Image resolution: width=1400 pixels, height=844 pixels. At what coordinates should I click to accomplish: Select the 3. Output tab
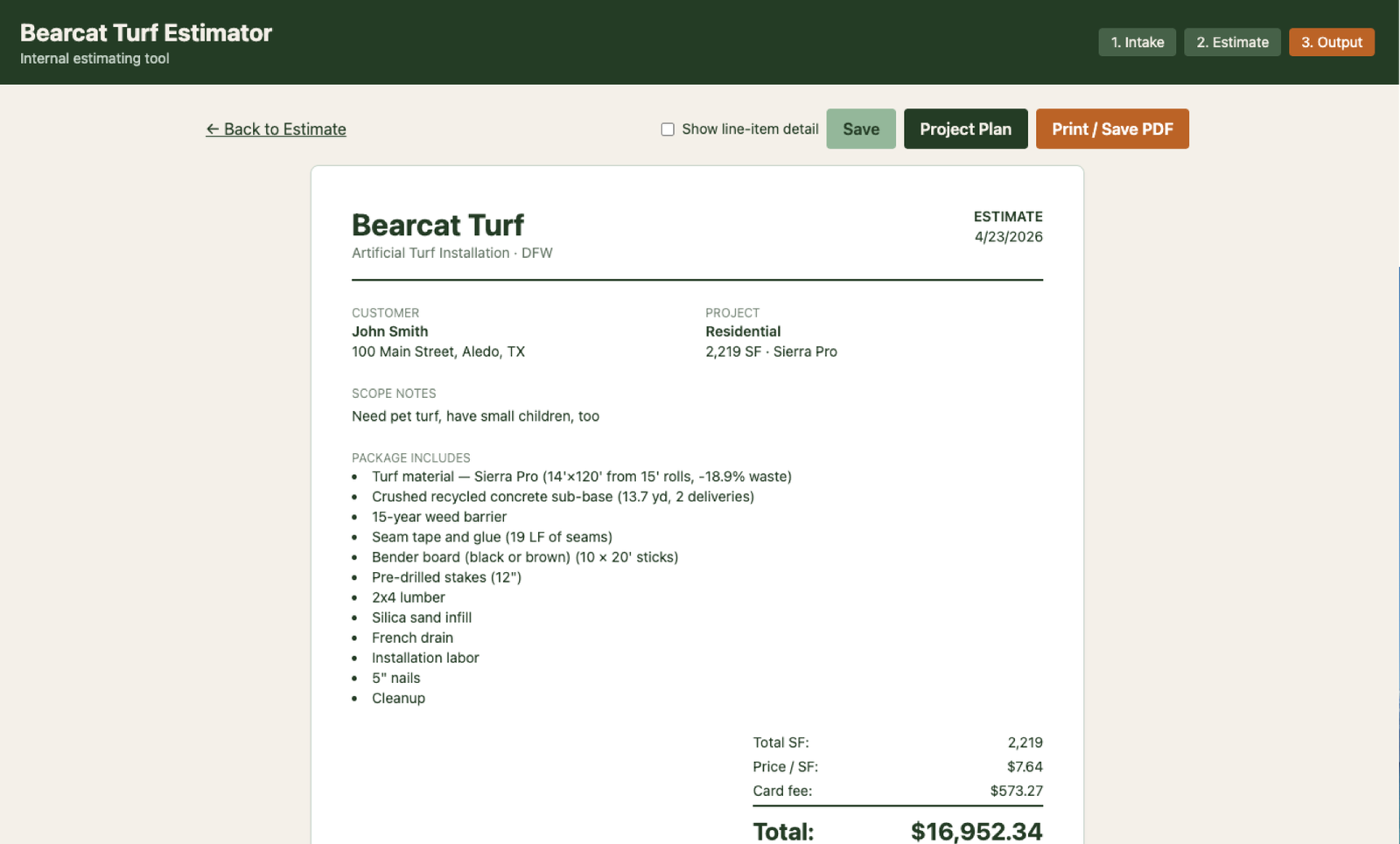point(1331,41)
